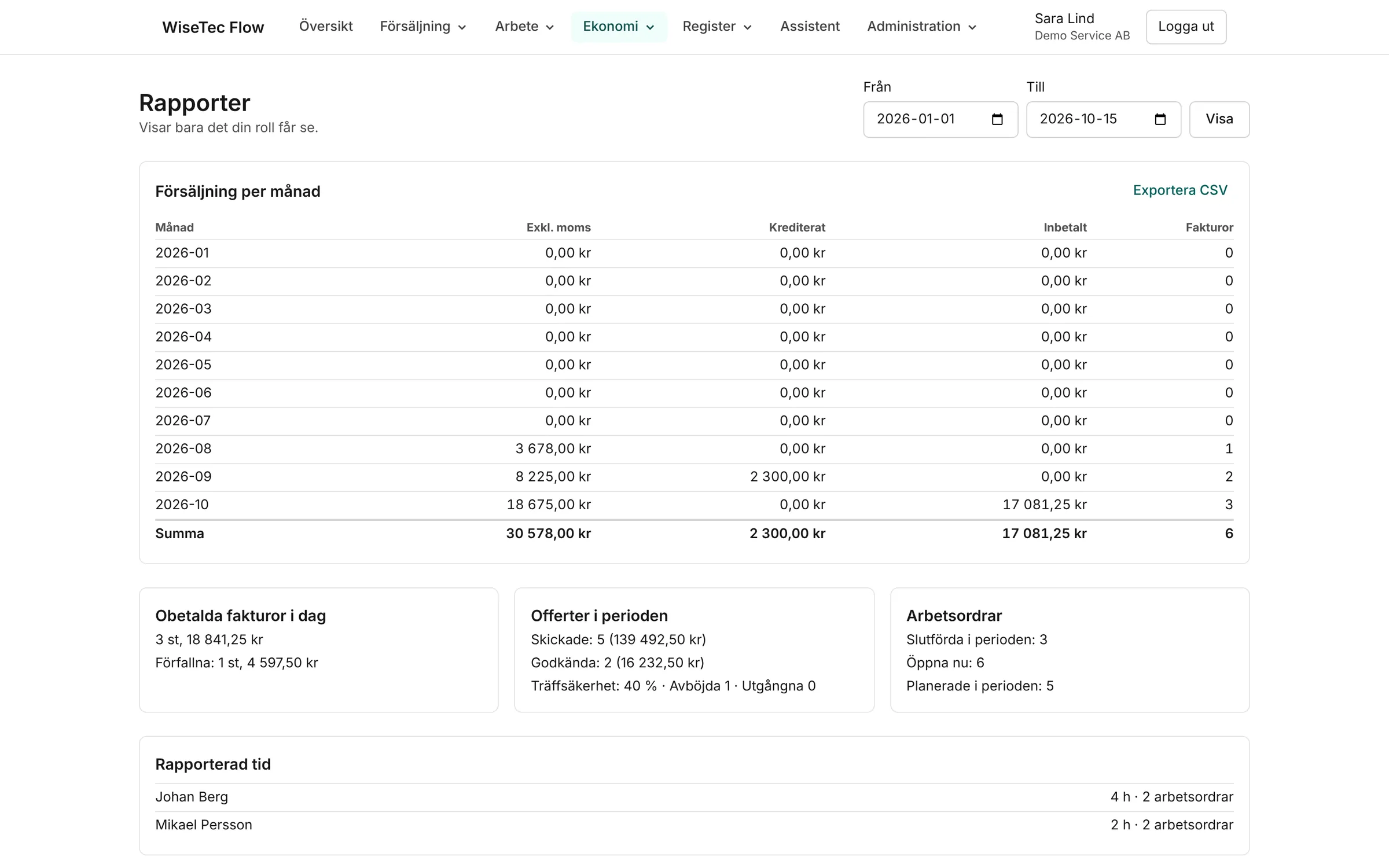Image resolution: width=1389 pixels, height=868 pixels.
Task: Click the Månad column header
Action: (174, 227)
